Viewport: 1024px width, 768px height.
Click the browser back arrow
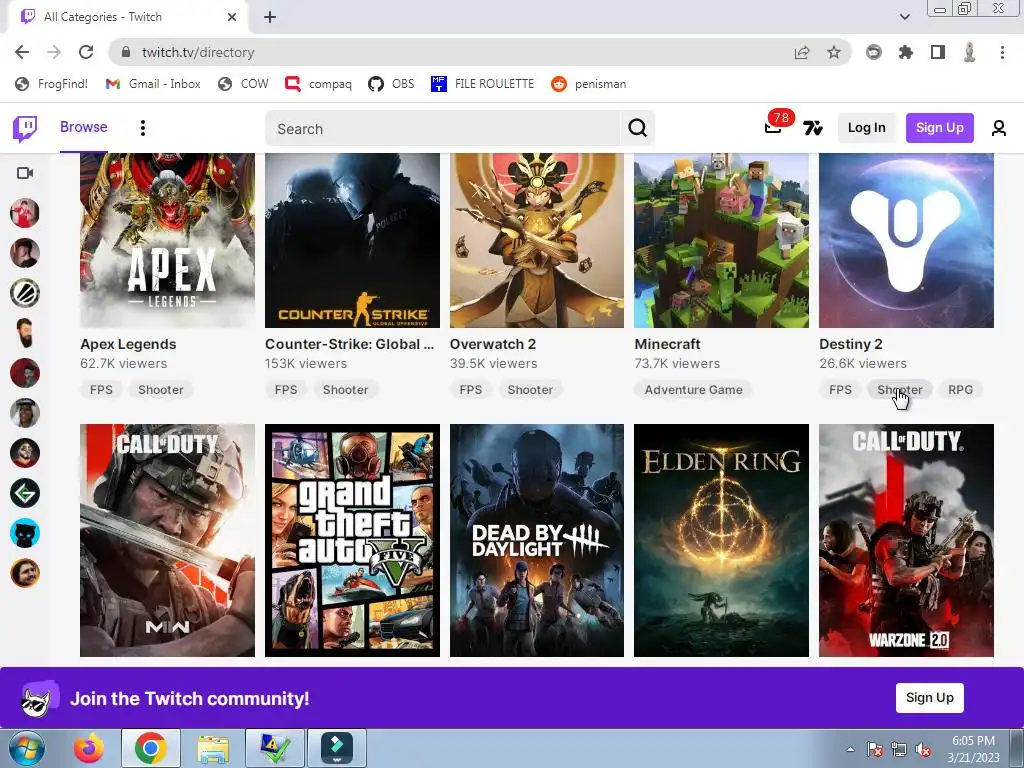(x=22, y=52)
